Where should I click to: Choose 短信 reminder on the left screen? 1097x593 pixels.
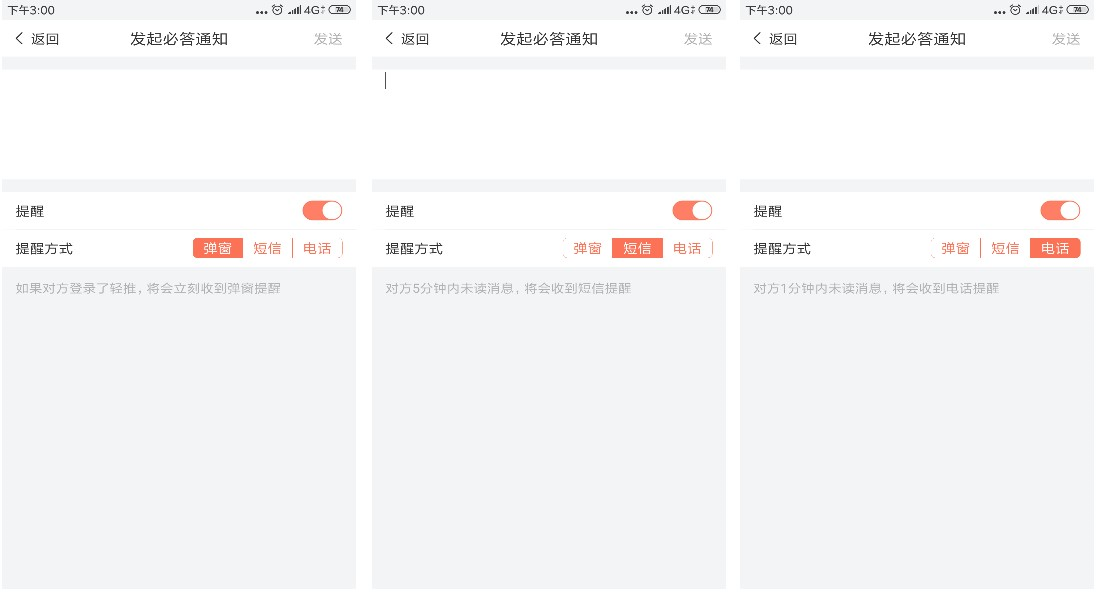(x=267, y=249)
